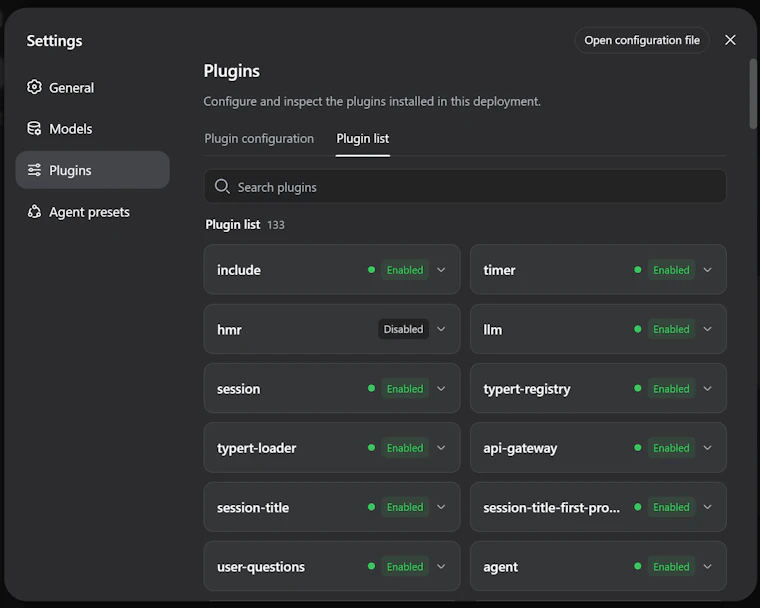
Task: Click the agent plugin name
Action: click(500, 567)
